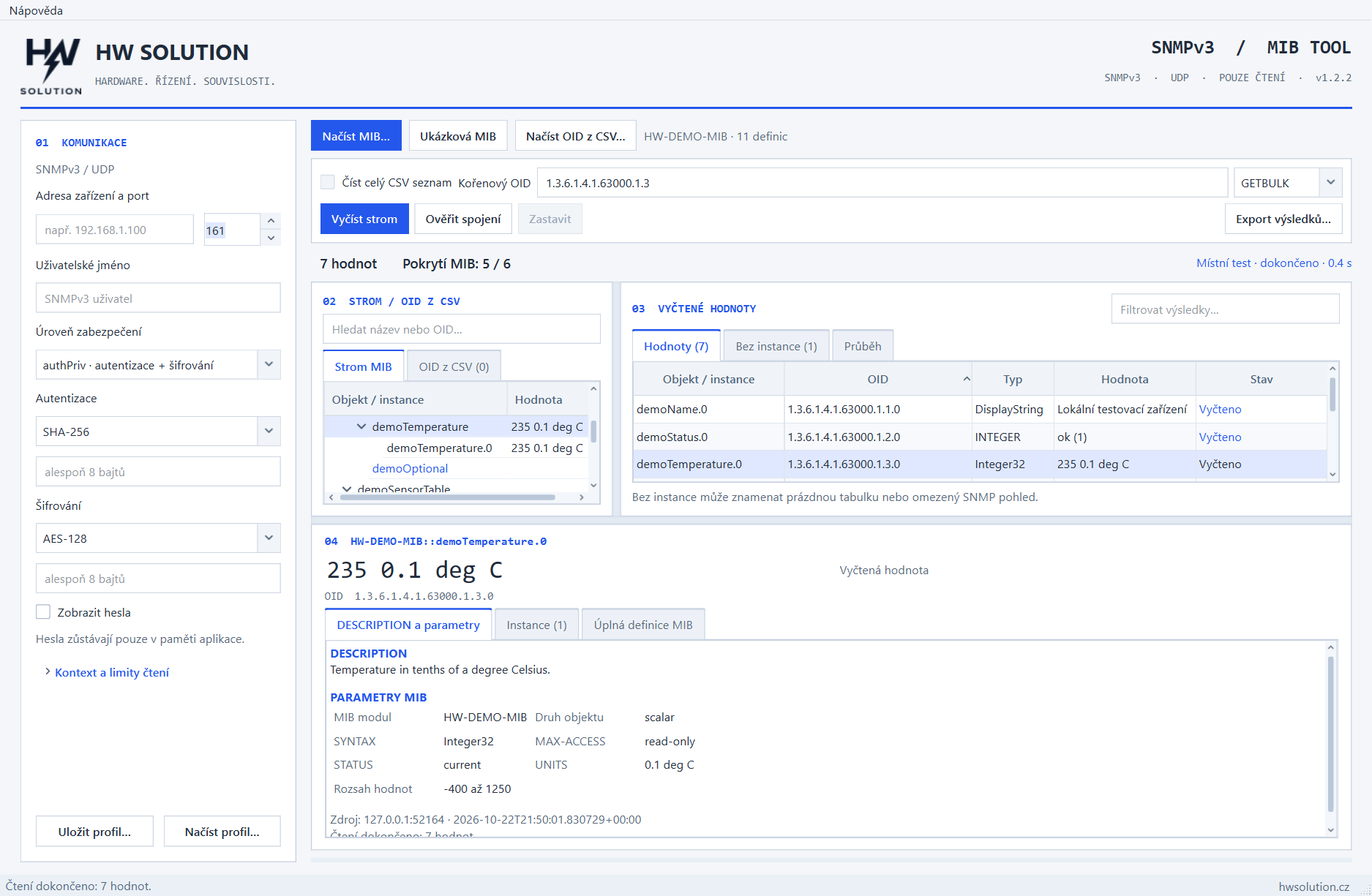Open the hwsolution.cz status bar link
Image resolution: width=1372 pixels, height=896 pixels.
click(1314, 886)
